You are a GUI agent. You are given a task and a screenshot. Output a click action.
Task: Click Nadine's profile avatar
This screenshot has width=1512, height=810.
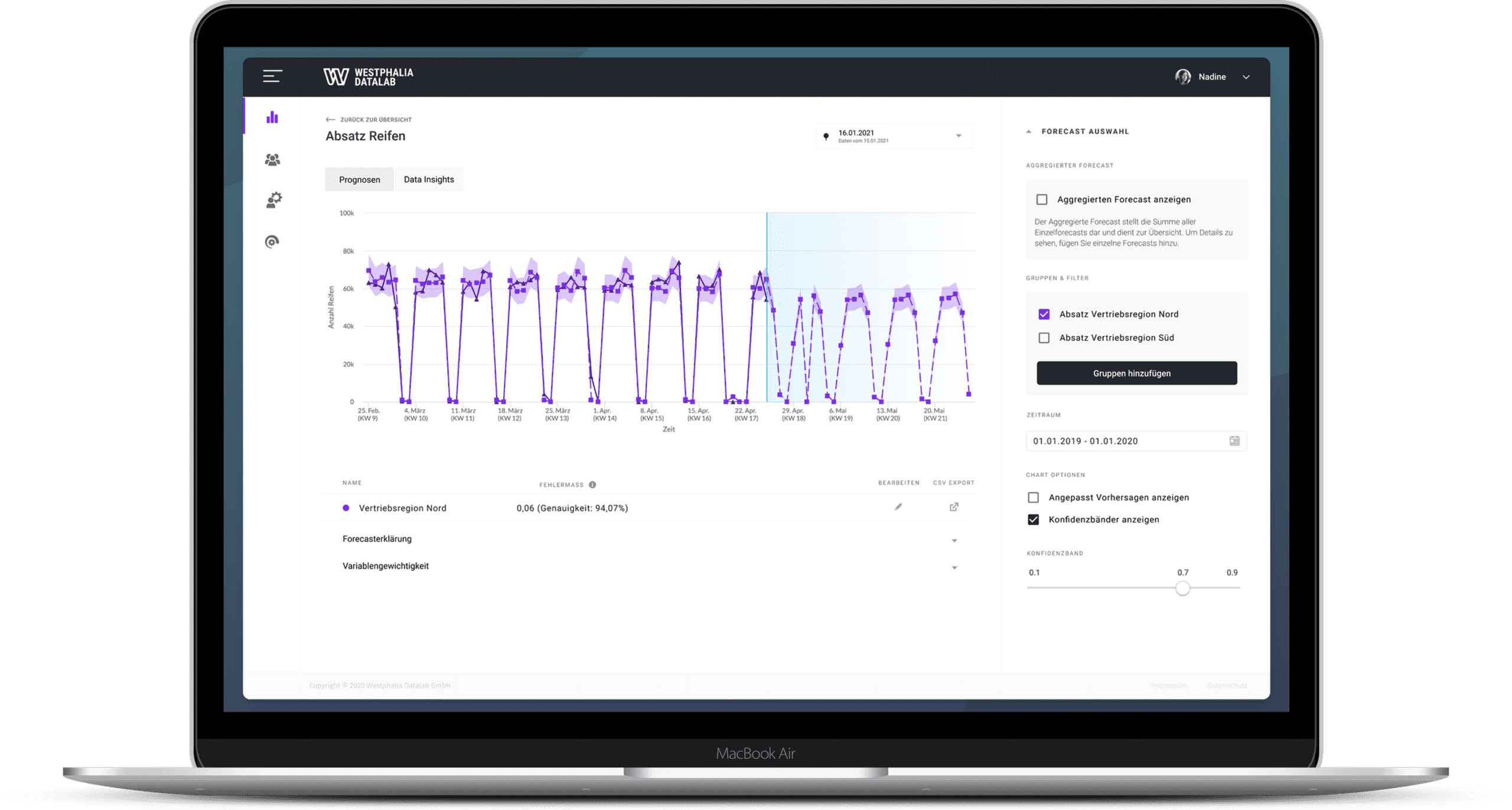[1182, 77]
